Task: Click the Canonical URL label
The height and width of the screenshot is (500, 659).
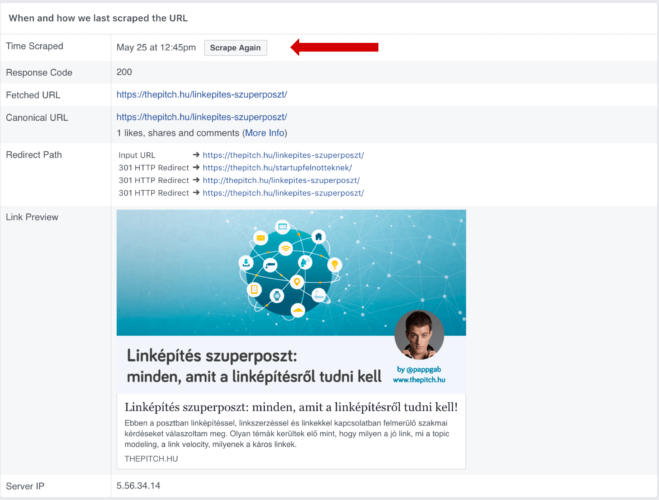Action: (37, 118)
